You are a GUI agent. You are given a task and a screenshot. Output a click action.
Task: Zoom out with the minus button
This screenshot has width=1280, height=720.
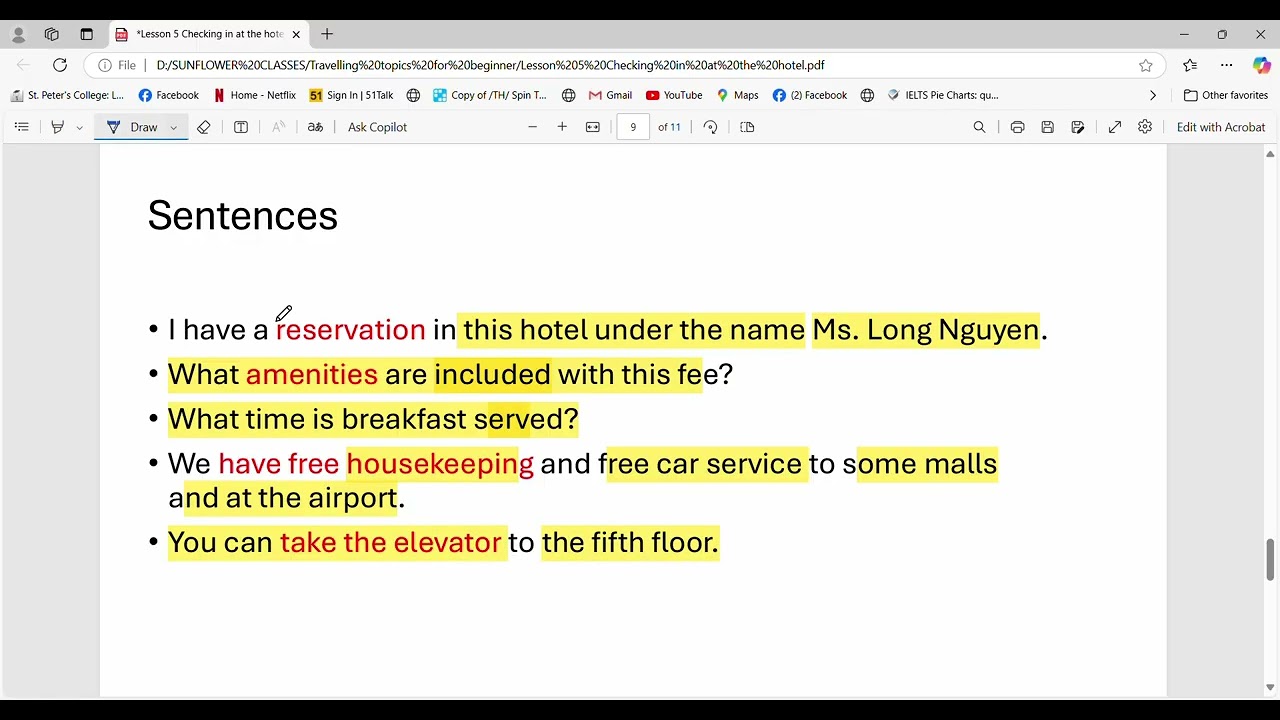532,127
